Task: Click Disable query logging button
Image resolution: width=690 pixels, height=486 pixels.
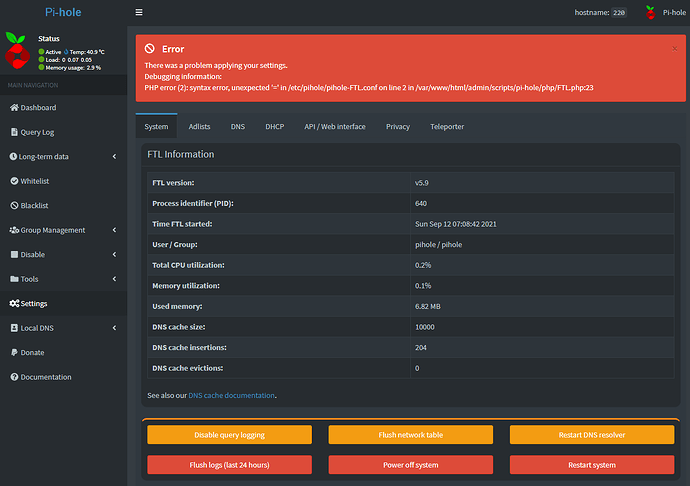Action: click(229, 434)
